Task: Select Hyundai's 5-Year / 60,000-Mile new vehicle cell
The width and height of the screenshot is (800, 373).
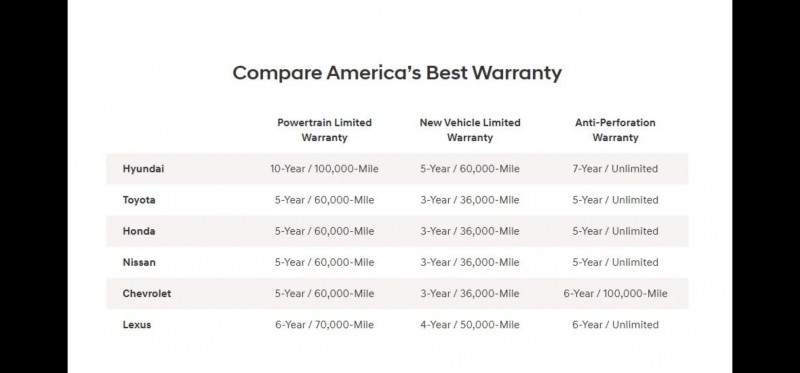Action: coord(470,169)
